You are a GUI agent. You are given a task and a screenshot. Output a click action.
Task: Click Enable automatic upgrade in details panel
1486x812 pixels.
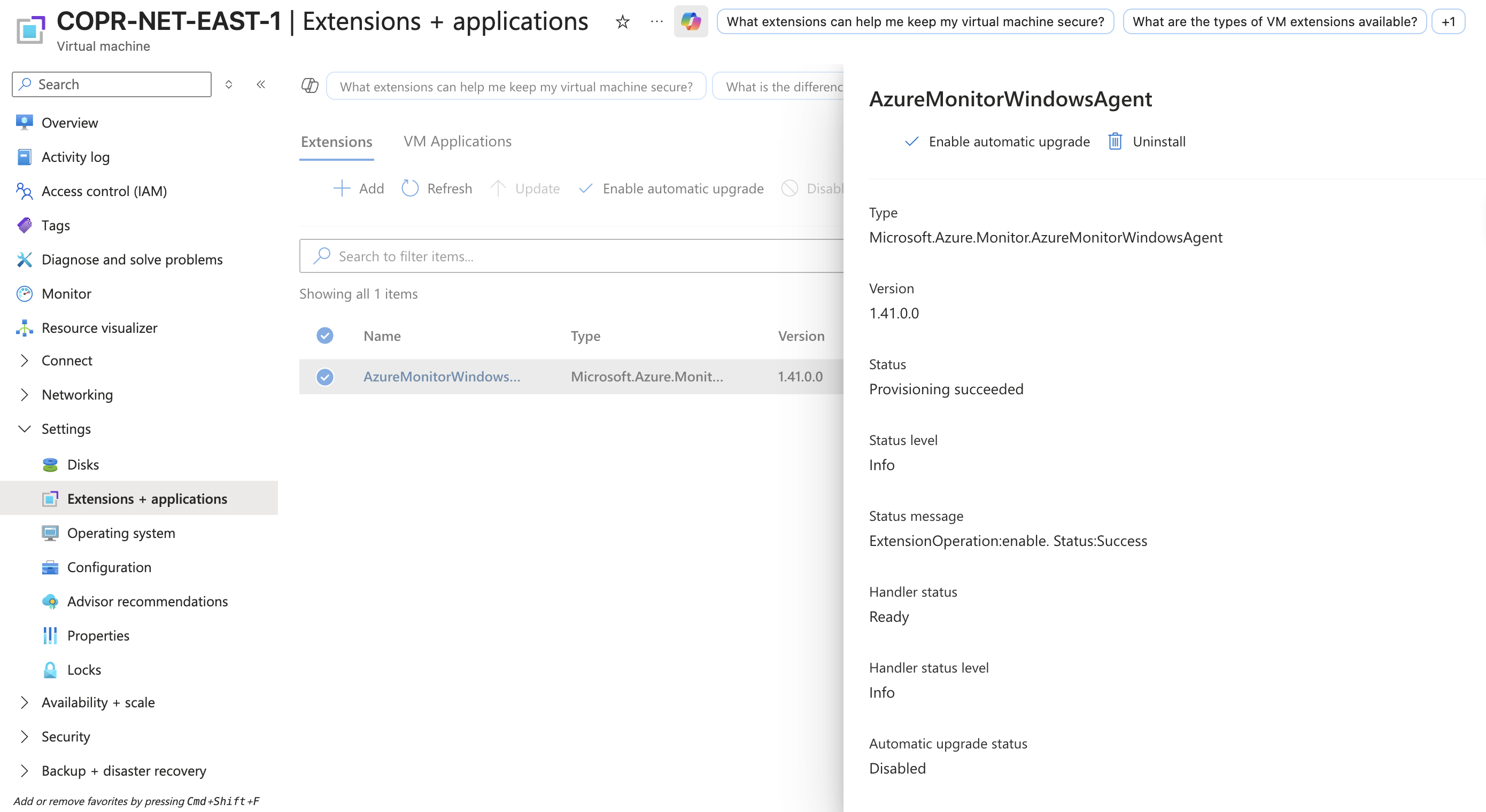click(998, 141)
